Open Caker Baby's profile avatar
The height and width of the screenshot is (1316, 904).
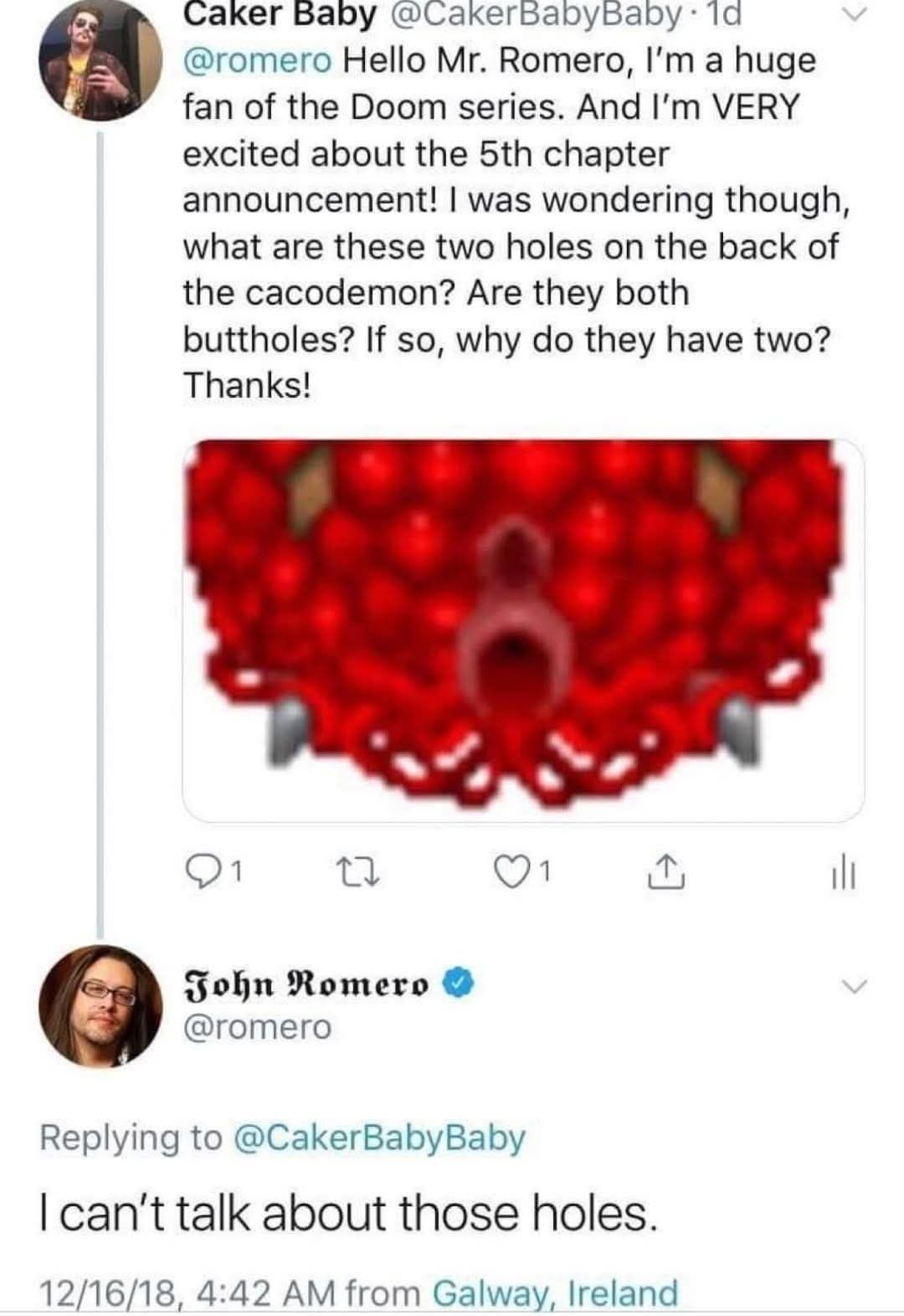pos(101,60)
